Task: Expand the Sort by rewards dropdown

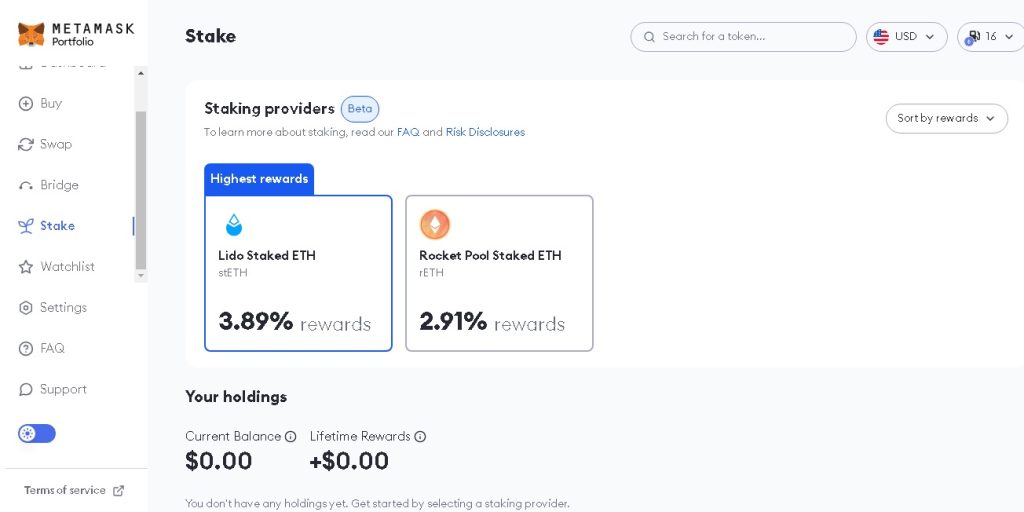Action: point(946,118)
